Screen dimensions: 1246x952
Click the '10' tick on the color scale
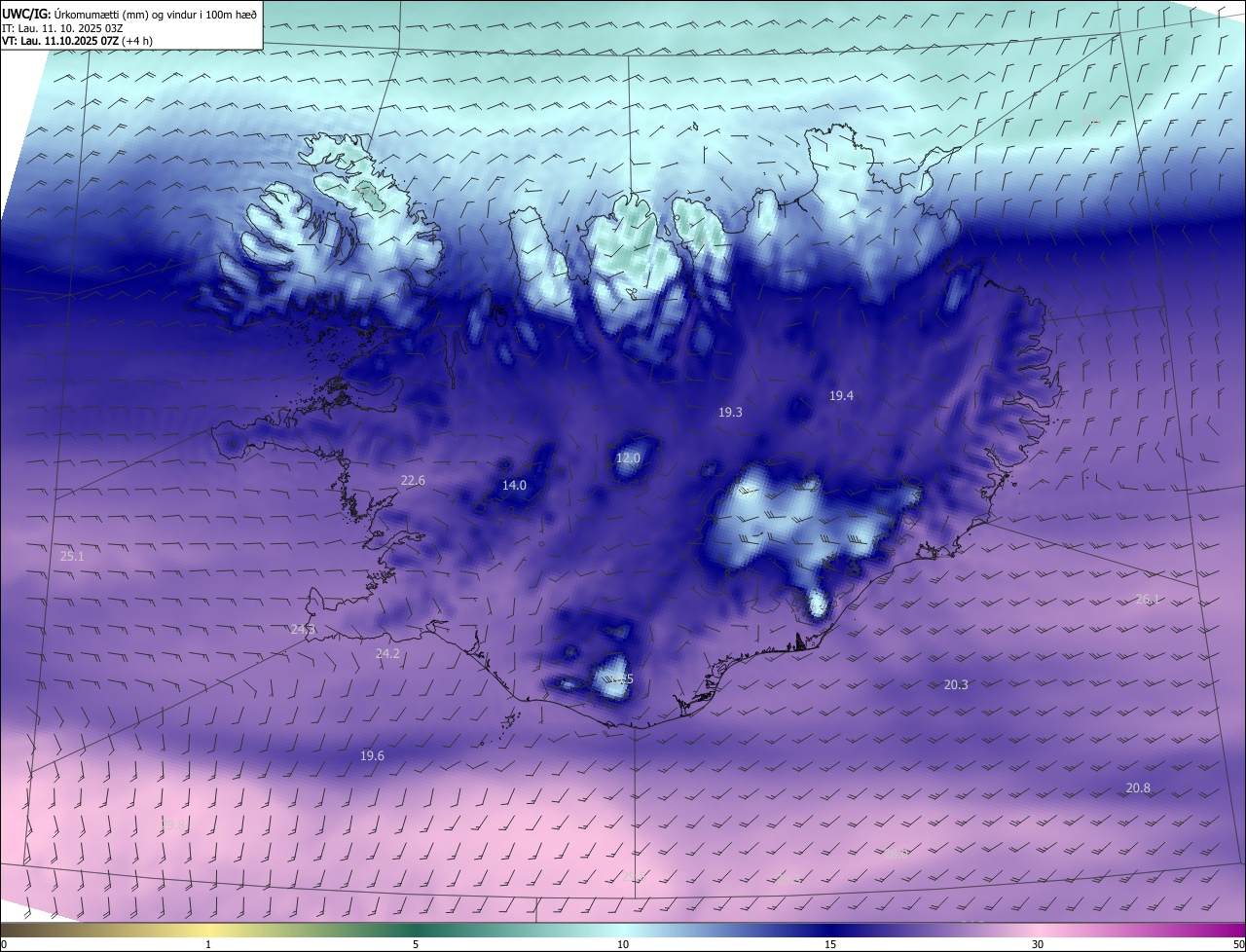(x=623, y=944)
